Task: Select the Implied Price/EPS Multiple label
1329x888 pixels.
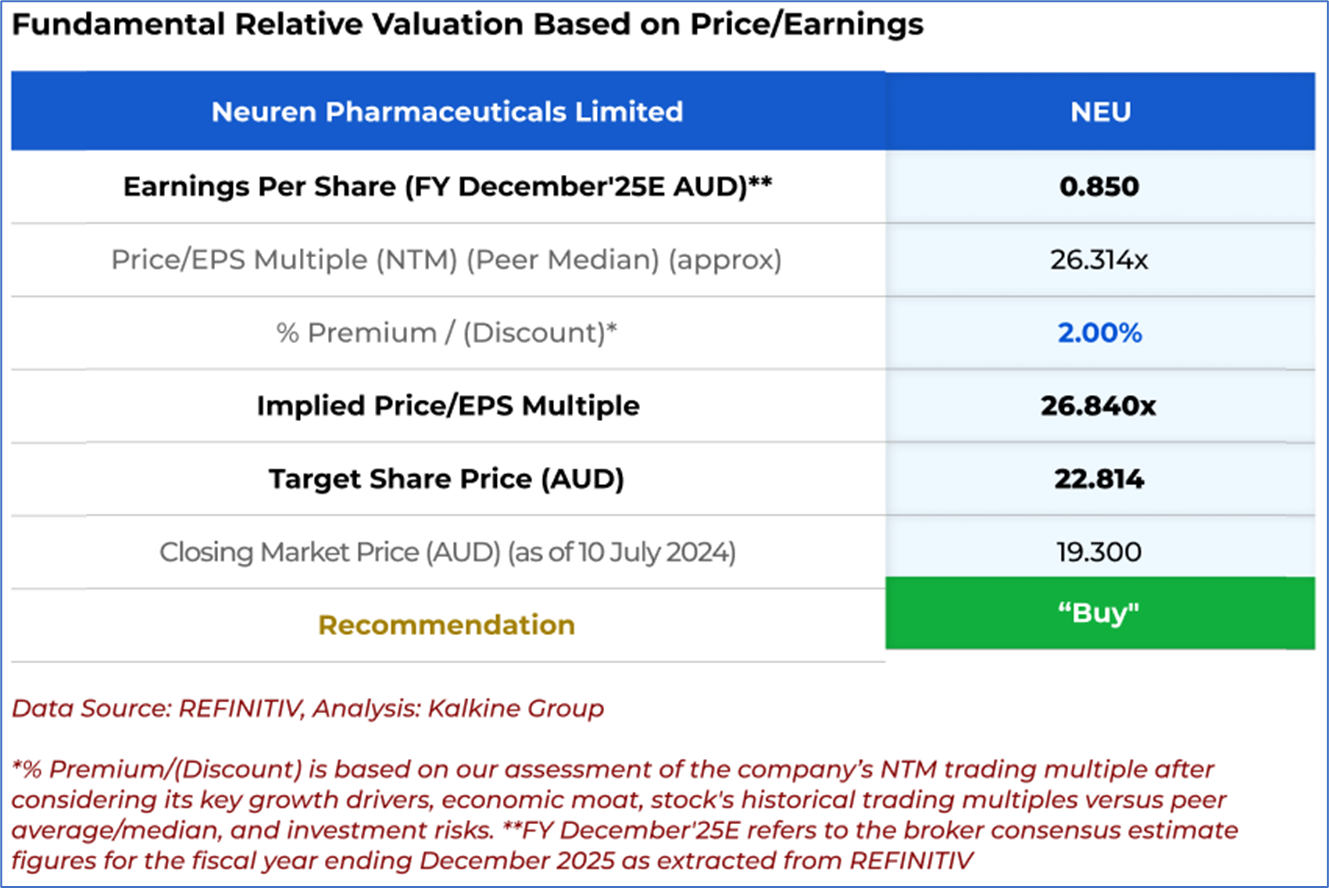Action: click(x=447, y=406)
